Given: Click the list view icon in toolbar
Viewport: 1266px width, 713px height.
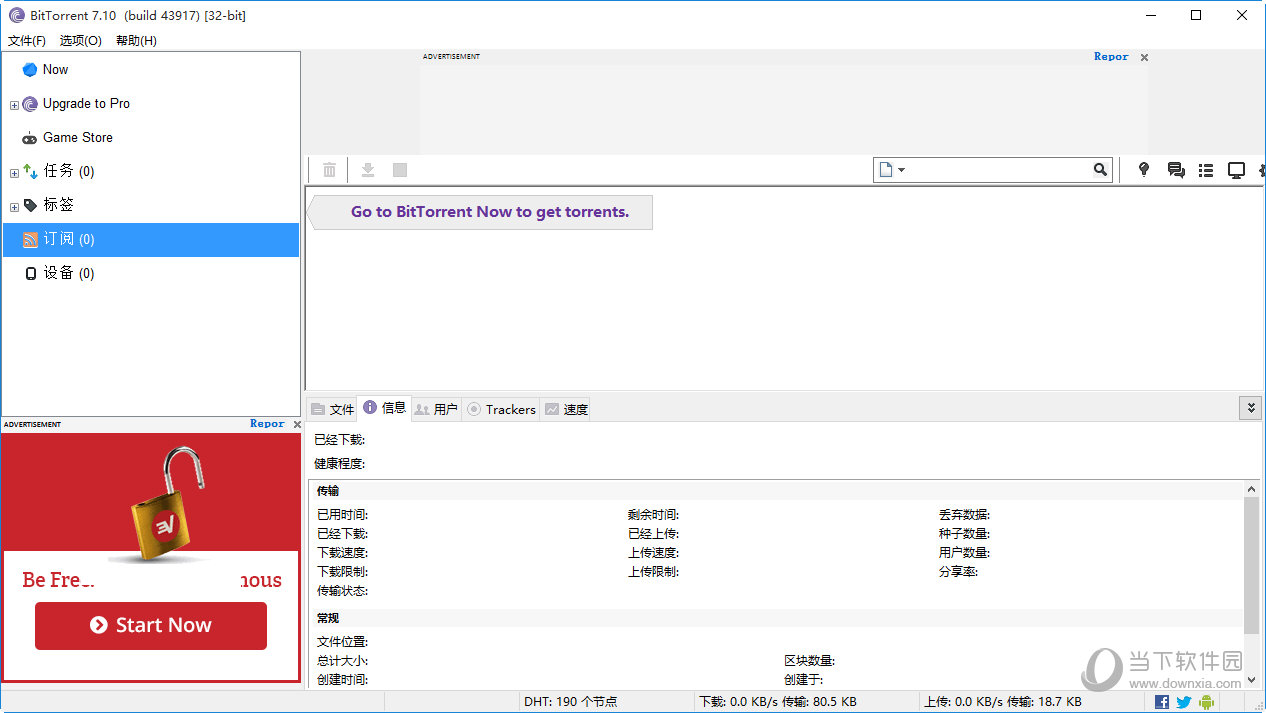Looking at the screenshot, I should (1206, 170).
